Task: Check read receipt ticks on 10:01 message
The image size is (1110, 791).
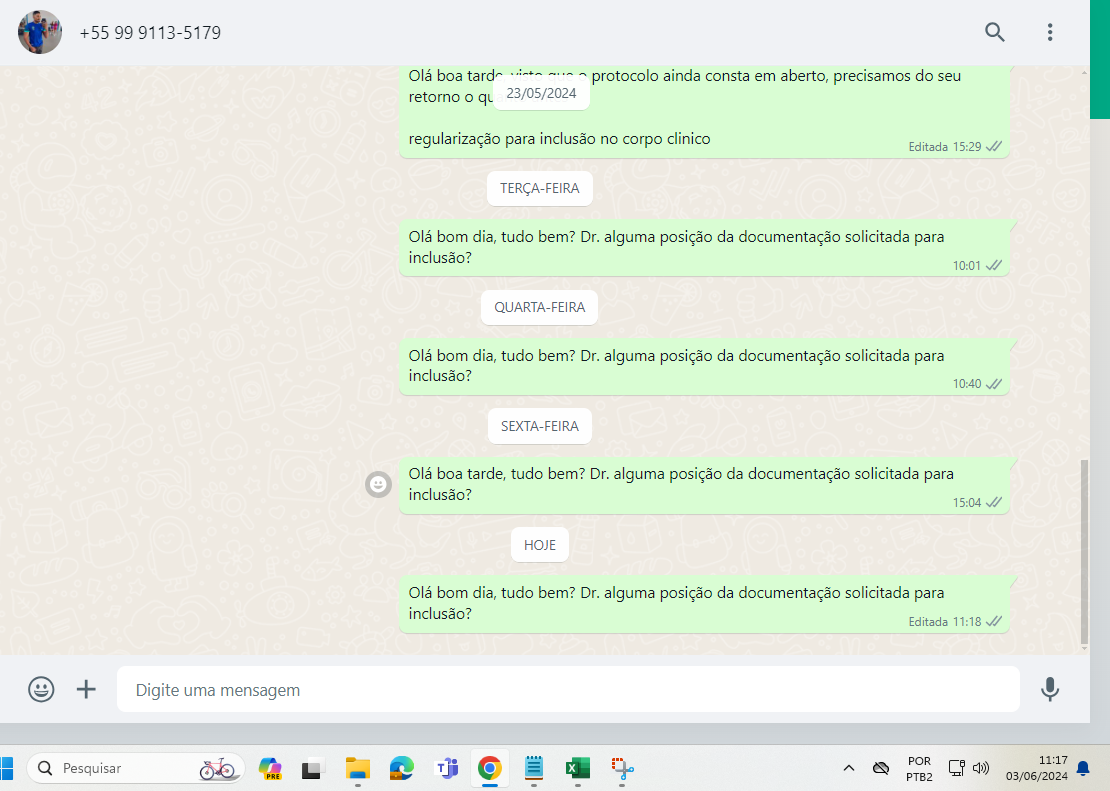Action: coord(994,266)
